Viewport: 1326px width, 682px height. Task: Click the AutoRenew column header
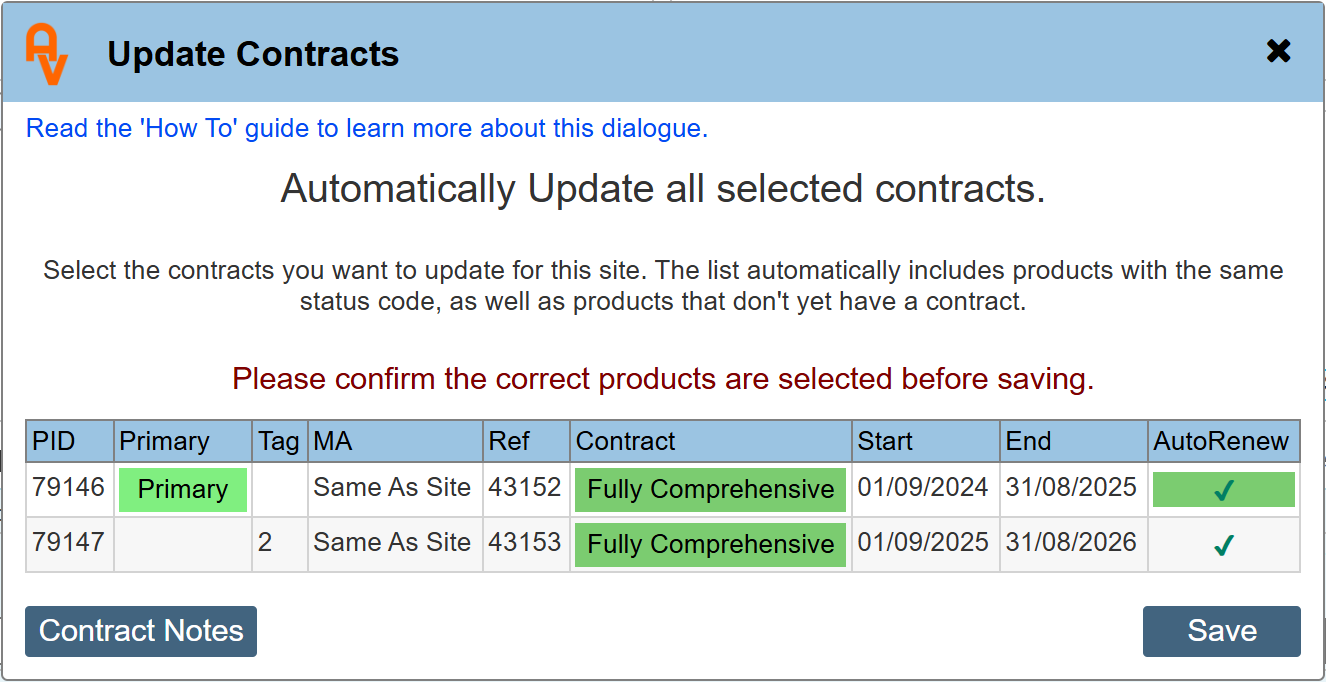1221,441
